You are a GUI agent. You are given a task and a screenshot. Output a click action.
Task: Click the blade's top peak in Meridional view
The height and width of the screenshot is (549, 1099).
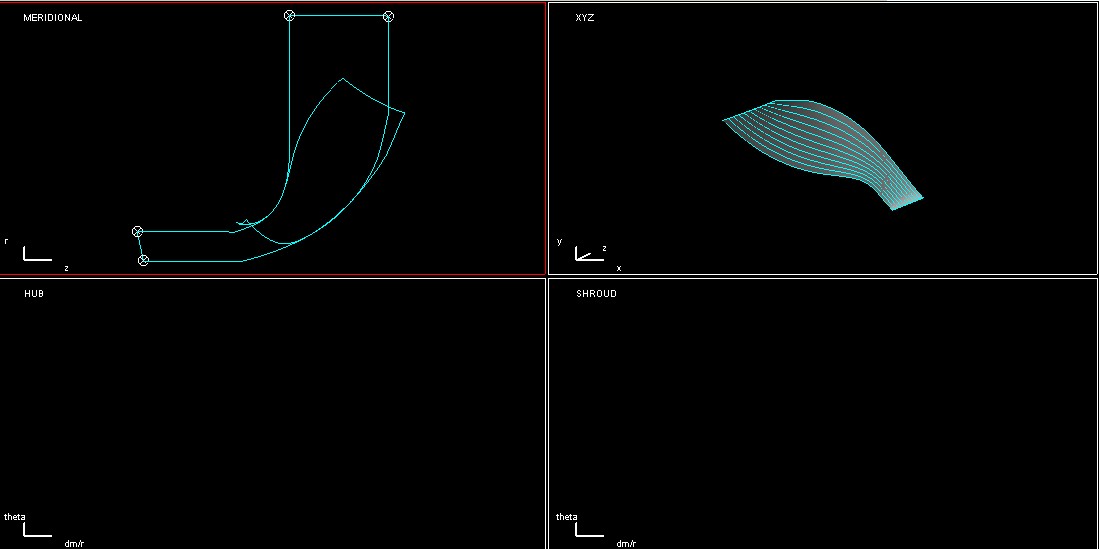pos(343,79)
